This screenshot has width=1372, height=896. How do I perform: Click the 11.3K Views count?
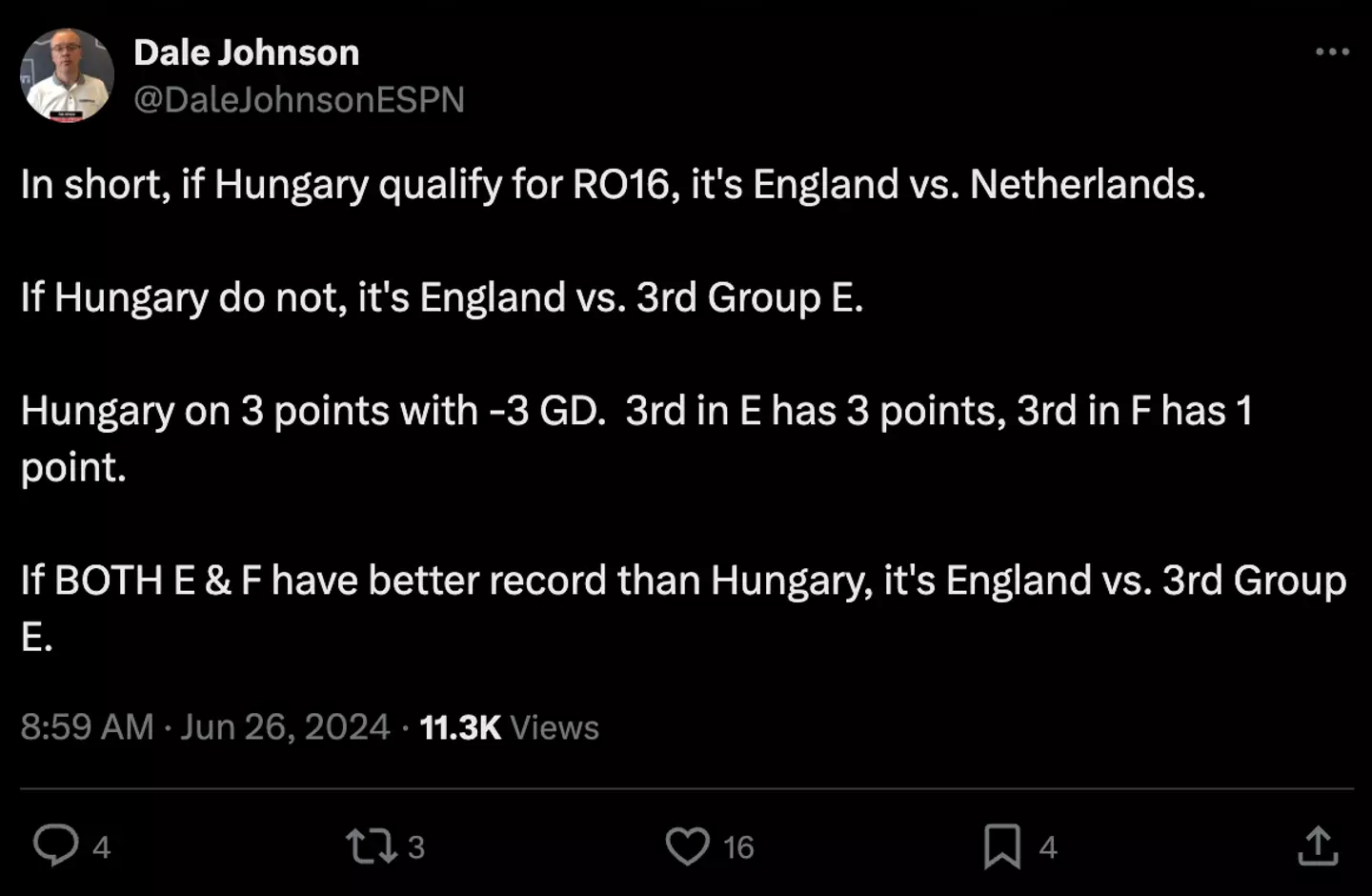coord(509,727)
